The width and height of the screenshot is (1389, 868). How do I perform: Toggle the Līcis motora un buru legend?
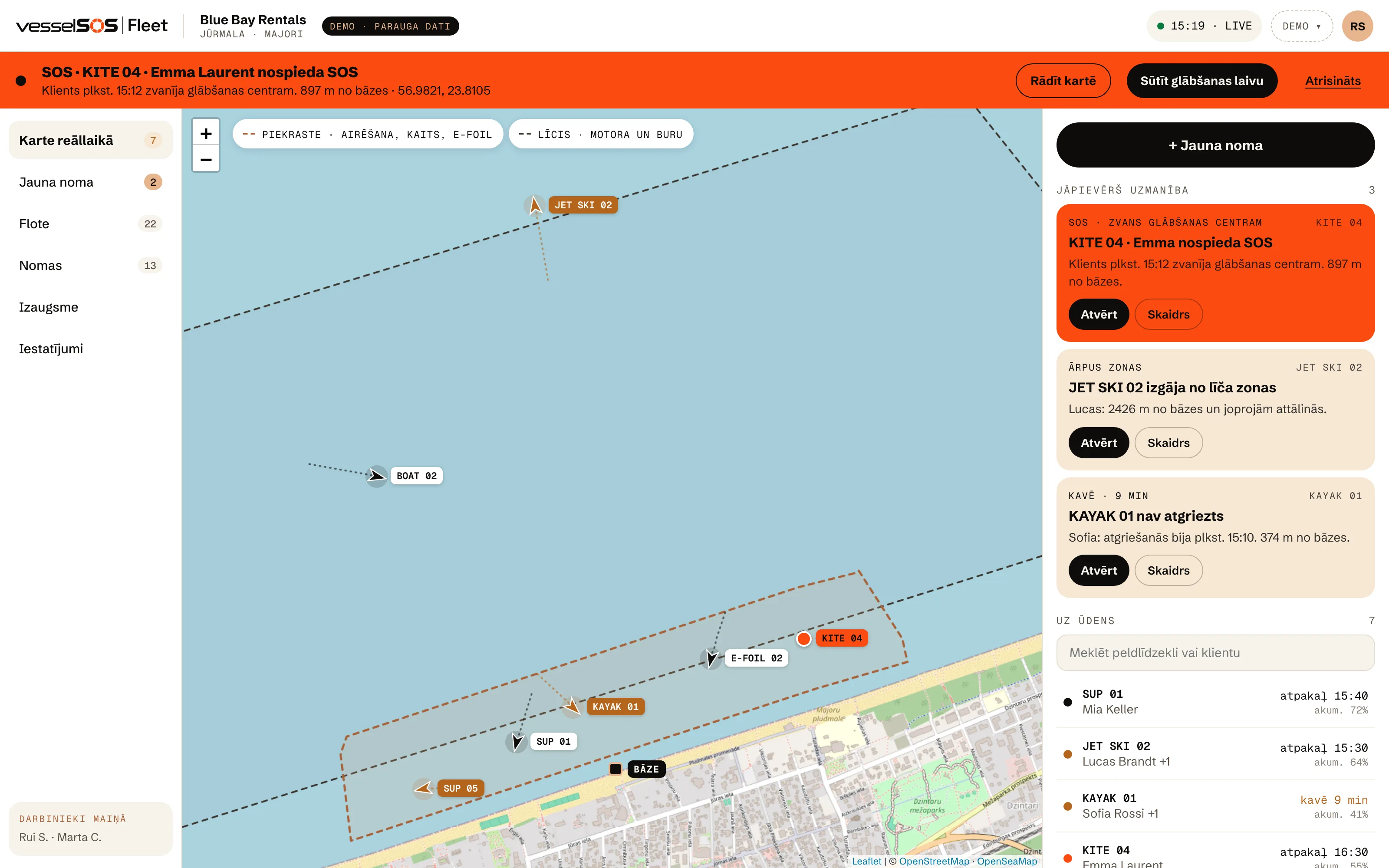600,135
